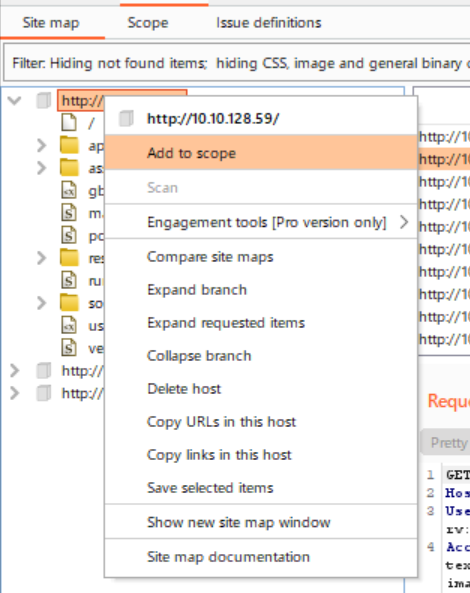Switch to the Site map tab
The width and height of the screenshot is (470, 593).
(51, 23)
